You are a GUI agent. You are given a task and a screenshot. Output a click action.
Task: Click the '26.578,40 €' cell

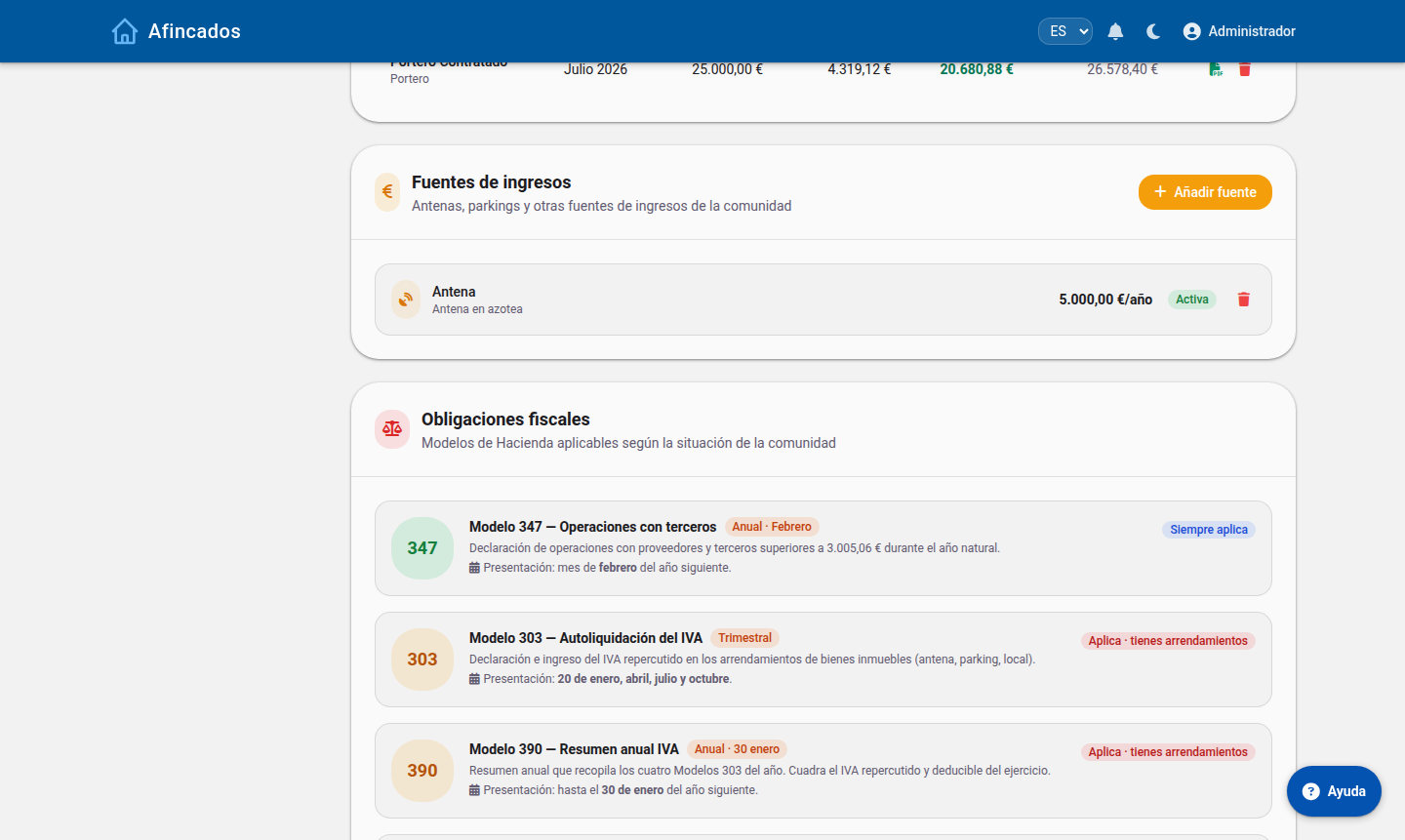click(x=1122, y=69)
